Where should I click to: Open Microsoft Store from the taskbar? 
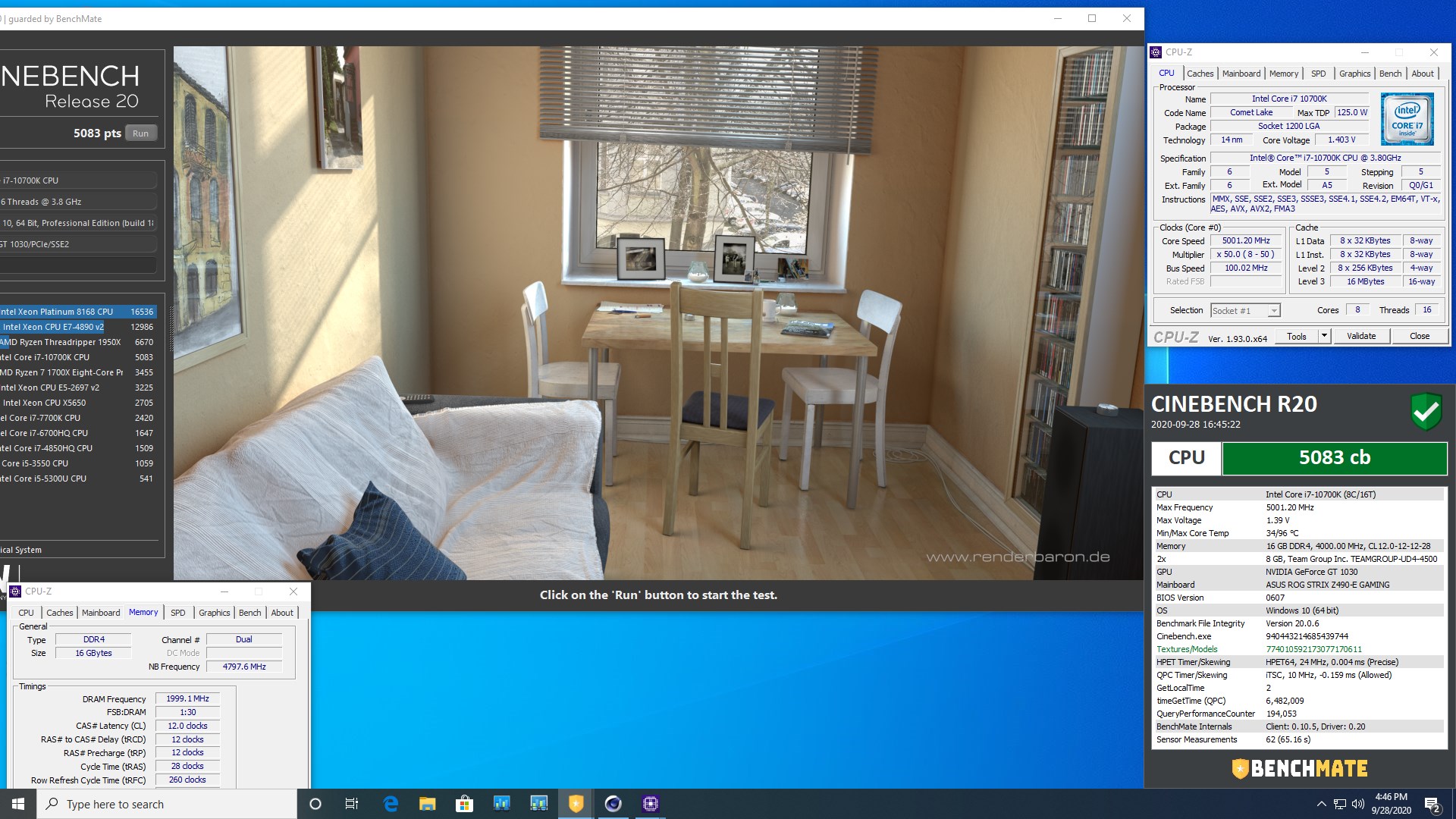pyautogui.click(x=464, y=804)
